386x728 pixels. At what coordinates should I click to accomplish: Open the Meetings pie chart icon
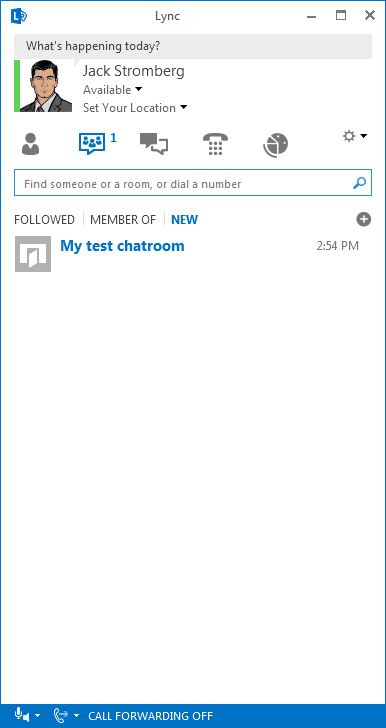pos(275,145)
